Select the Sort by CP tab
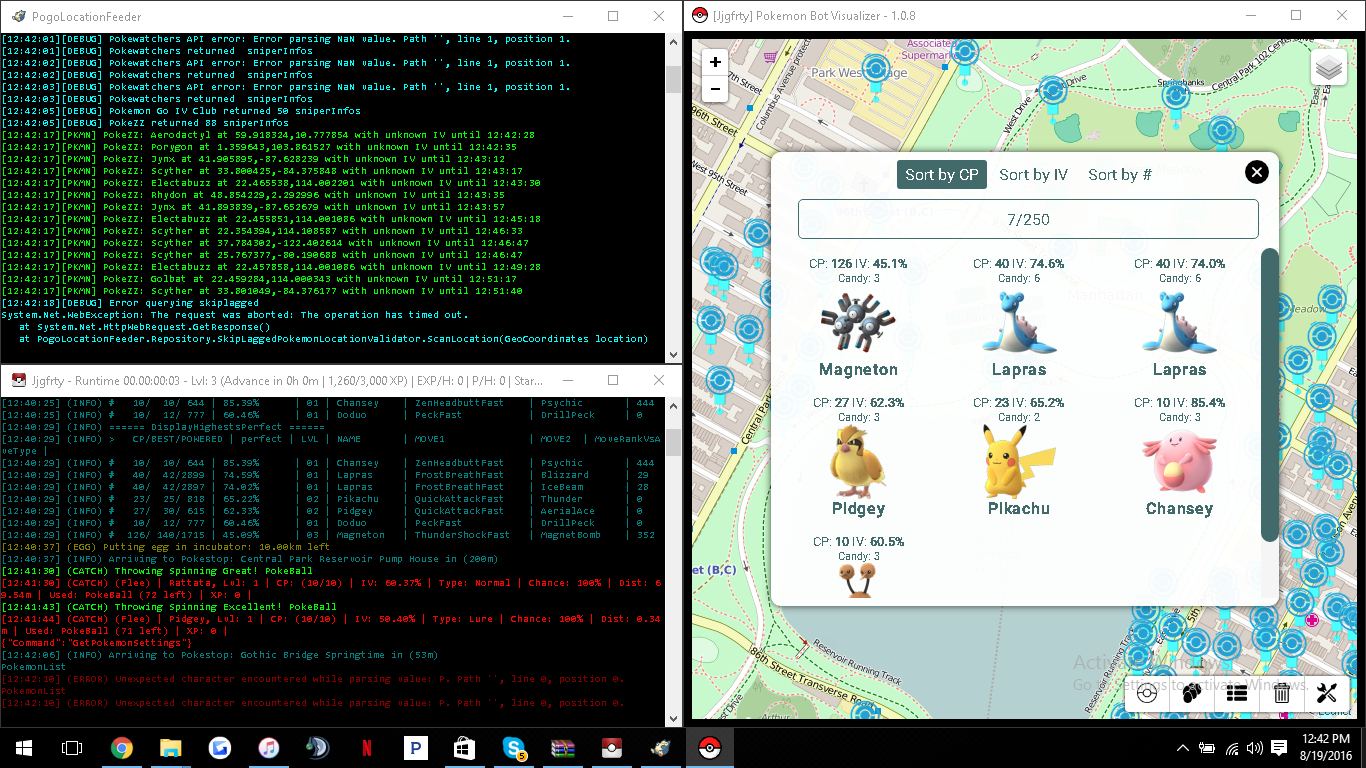1366x768 pixels. [942, 174]
